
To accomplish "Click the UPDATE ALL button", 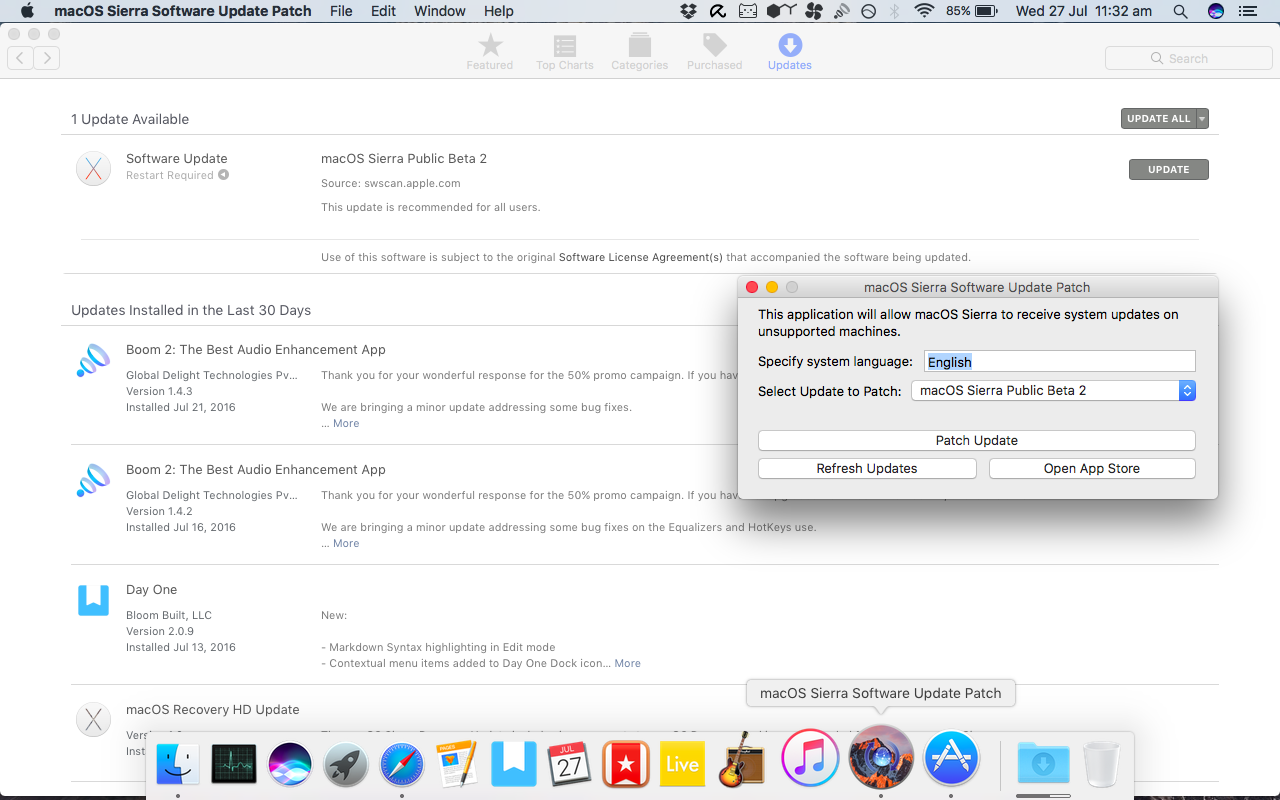I will pyautogui.click(x=1158, y=118).
